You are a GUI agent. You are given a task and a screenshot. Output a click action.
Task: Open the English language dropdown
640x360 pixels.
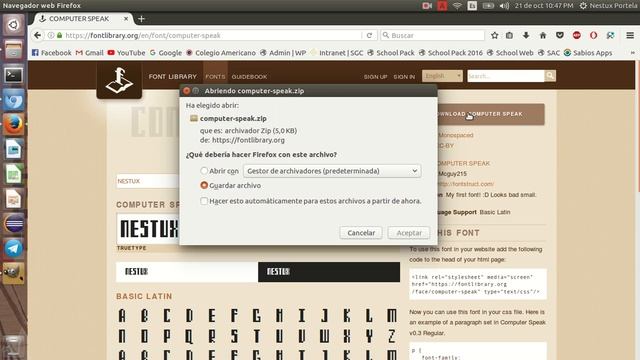click(442, 76)
